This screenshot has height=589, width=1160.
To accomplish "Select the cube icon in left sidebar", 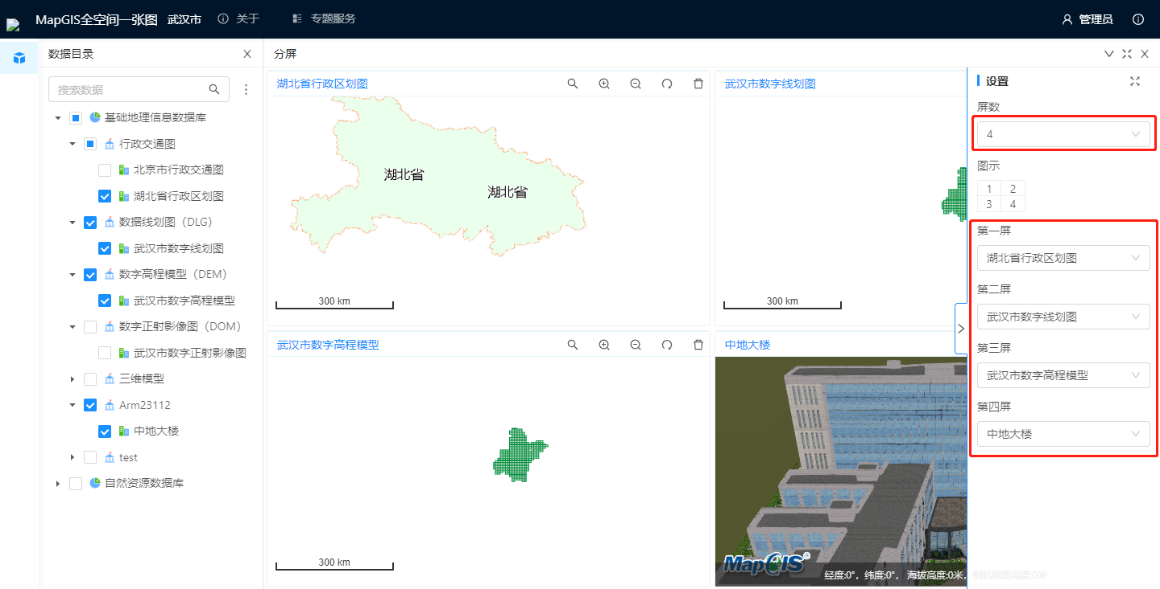I will [x=19, y=58].
